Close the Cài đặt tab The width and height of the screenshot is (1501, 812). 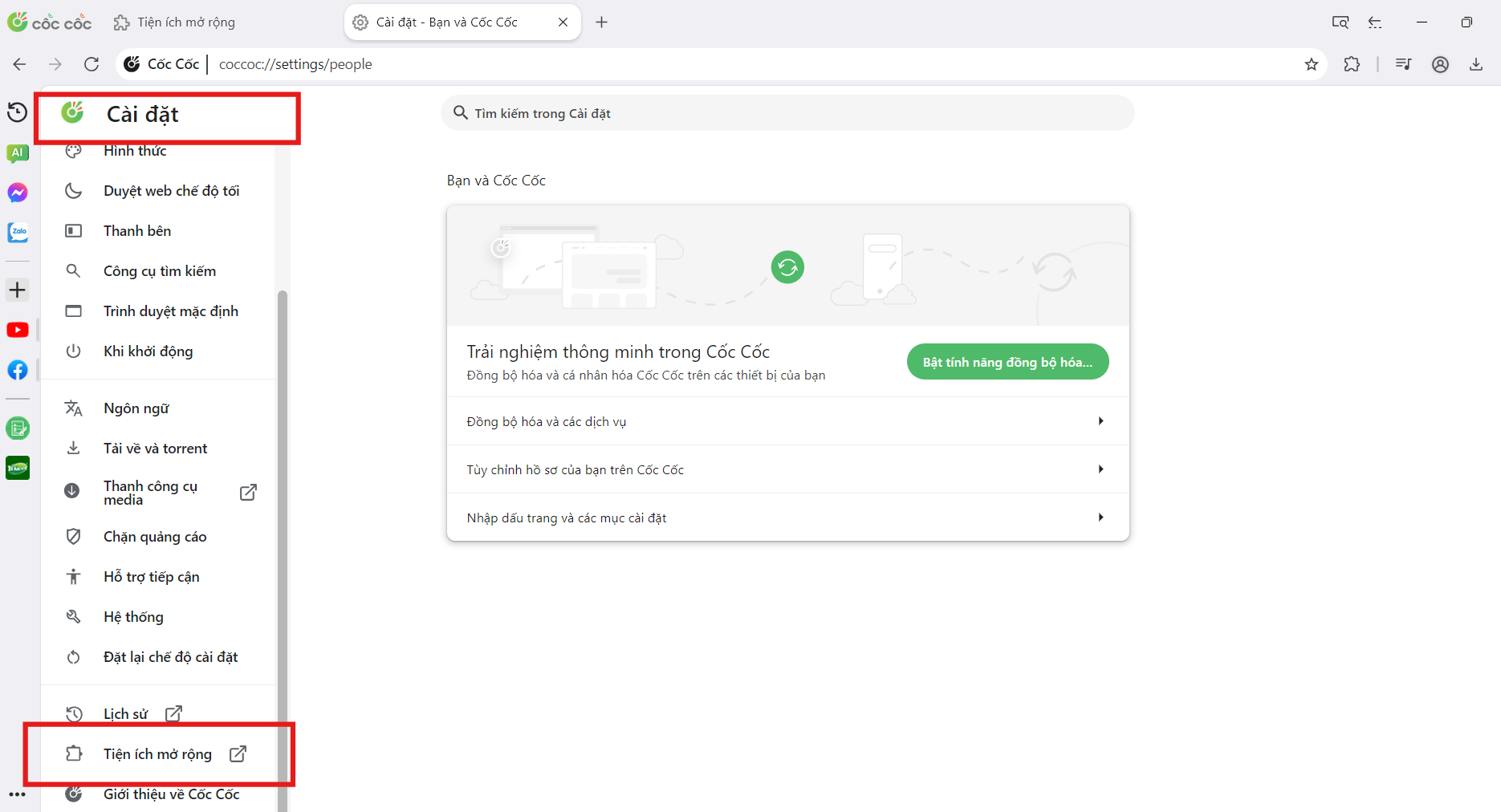(563, 22)
